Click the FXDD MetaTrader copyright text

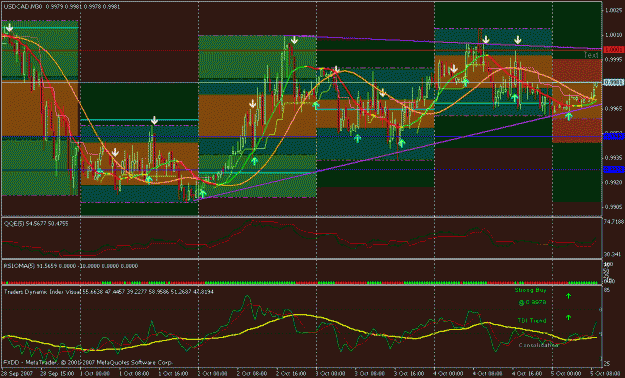[88, 362]
